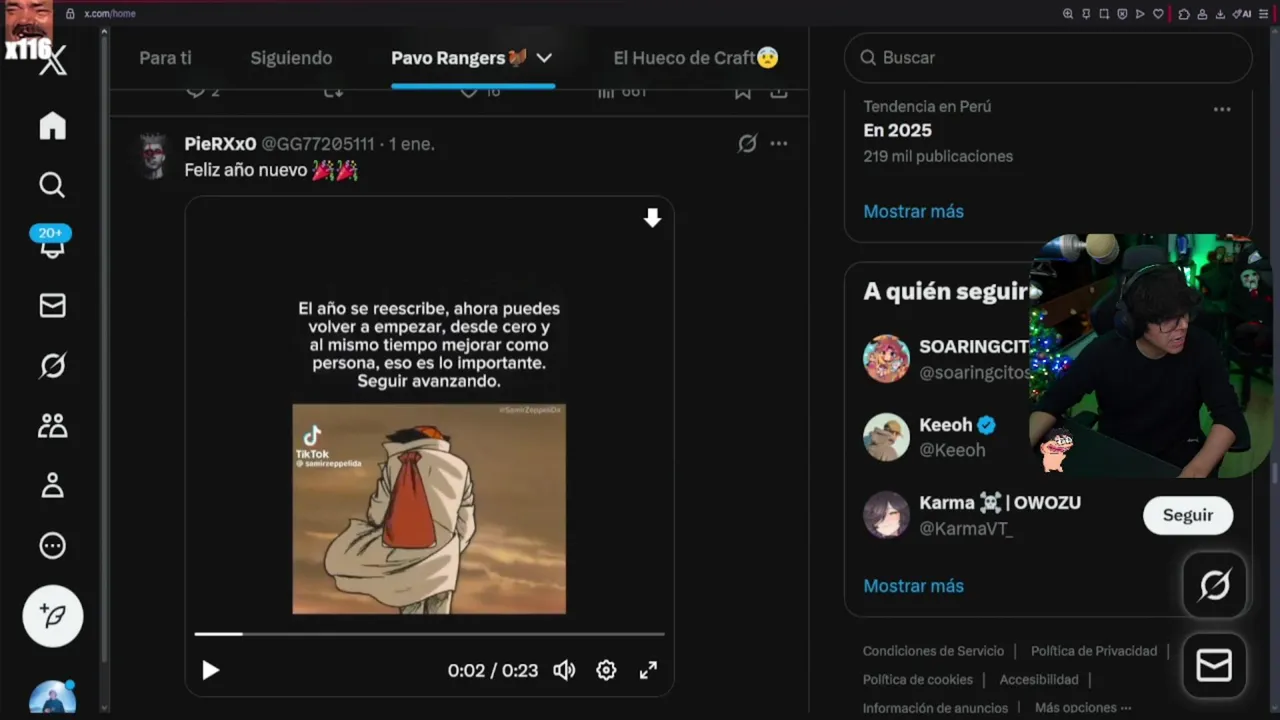Image resolution: width=1280 pixels, height=720 pixels.
Task: Compose a new post with feather button
Action: pos(53,616)
